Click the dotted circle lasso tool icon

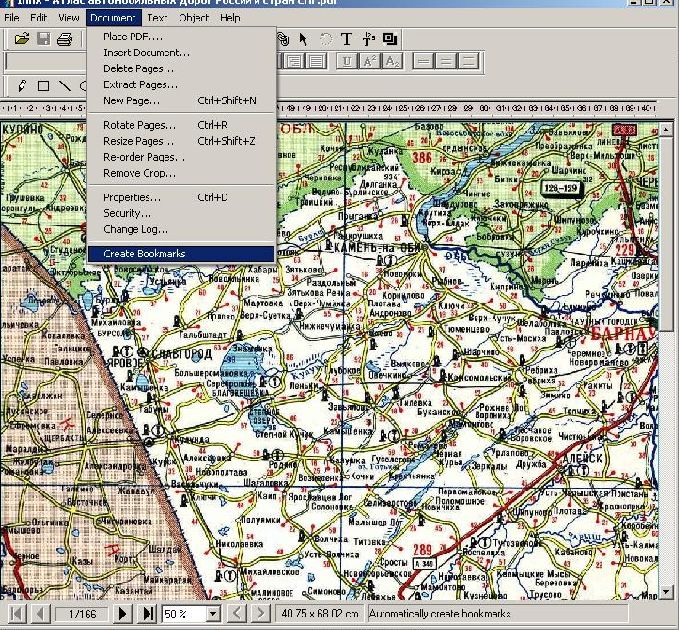pos(326,39)
